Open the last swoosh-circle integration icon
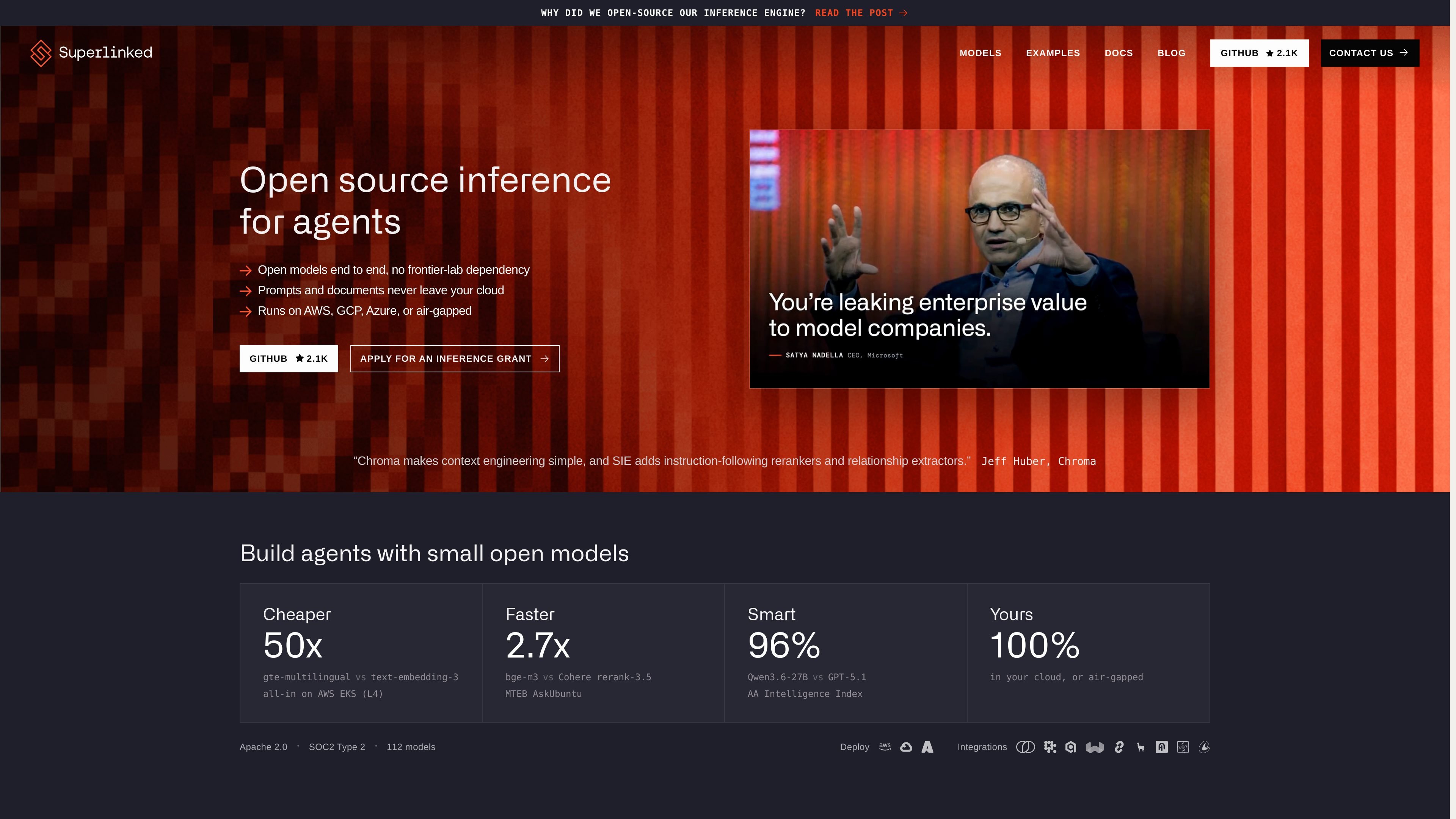This screenshot has width=1456, height=819. [x=1204, y=747]
